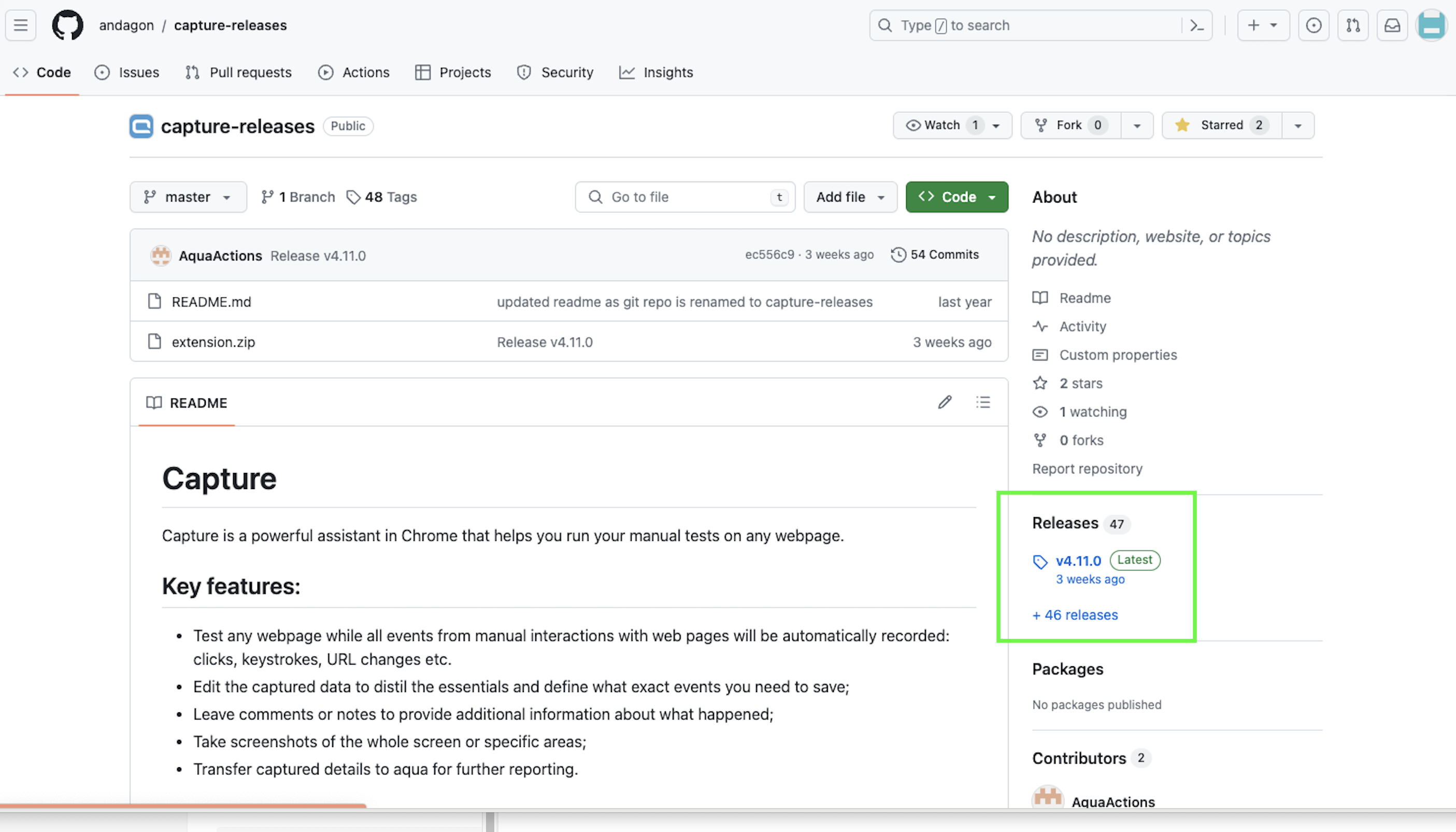
Task: Click the Go to file field
Action: [684, 197]
